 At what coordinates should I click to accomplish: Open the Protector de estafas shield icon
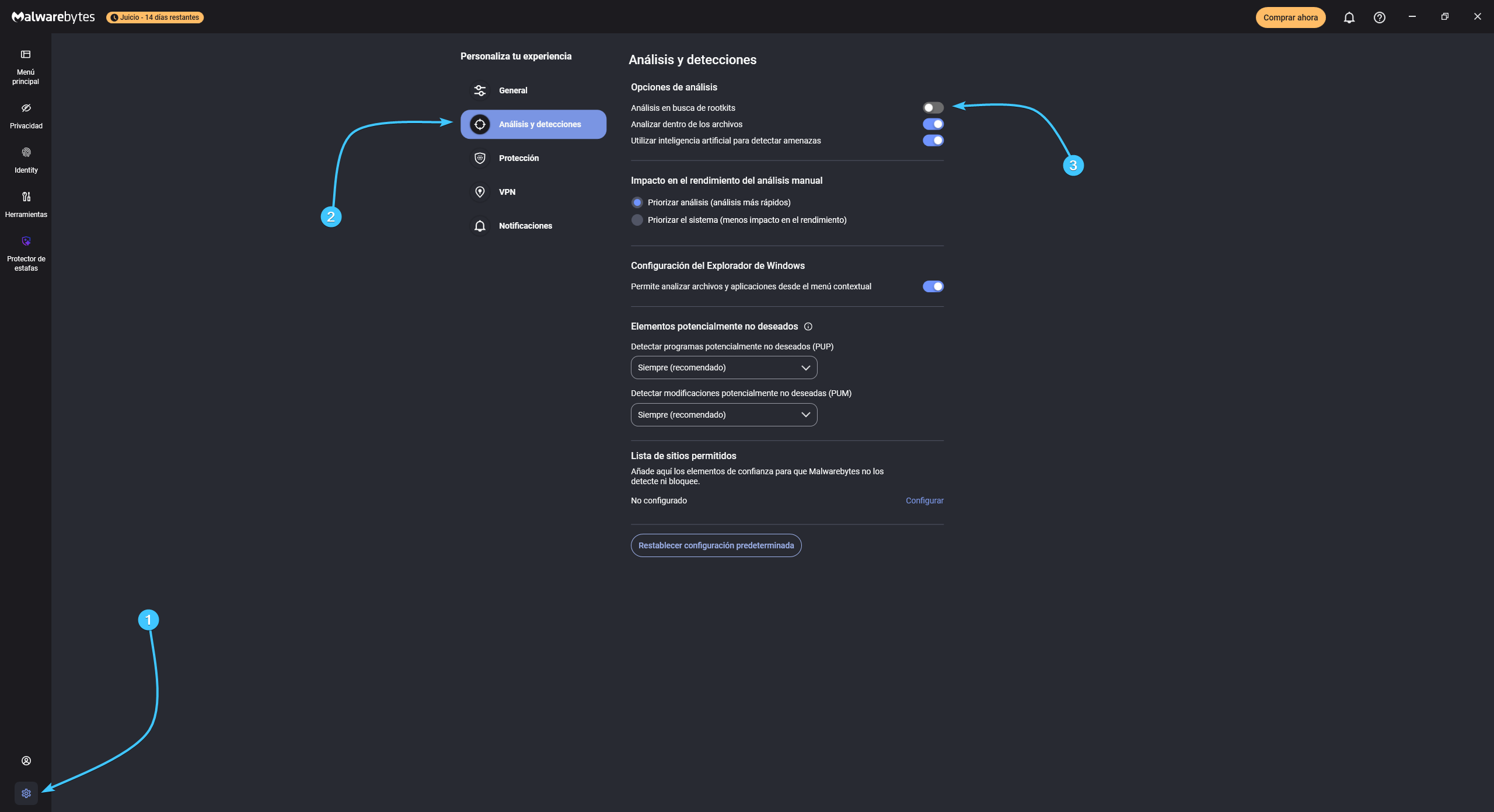[26, 241]
